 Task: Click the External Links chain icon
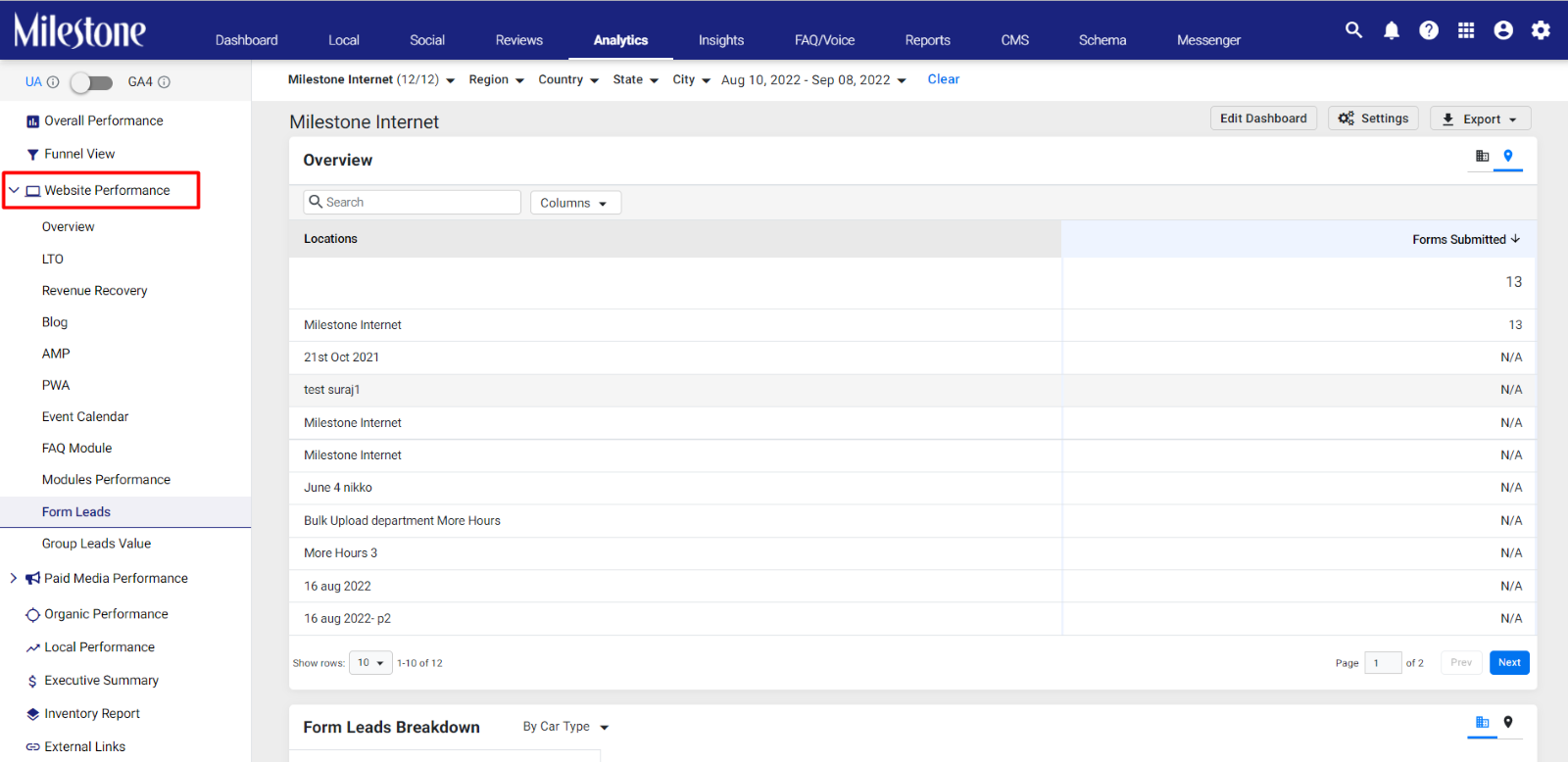pyautogui.click(x=32, y=747)
